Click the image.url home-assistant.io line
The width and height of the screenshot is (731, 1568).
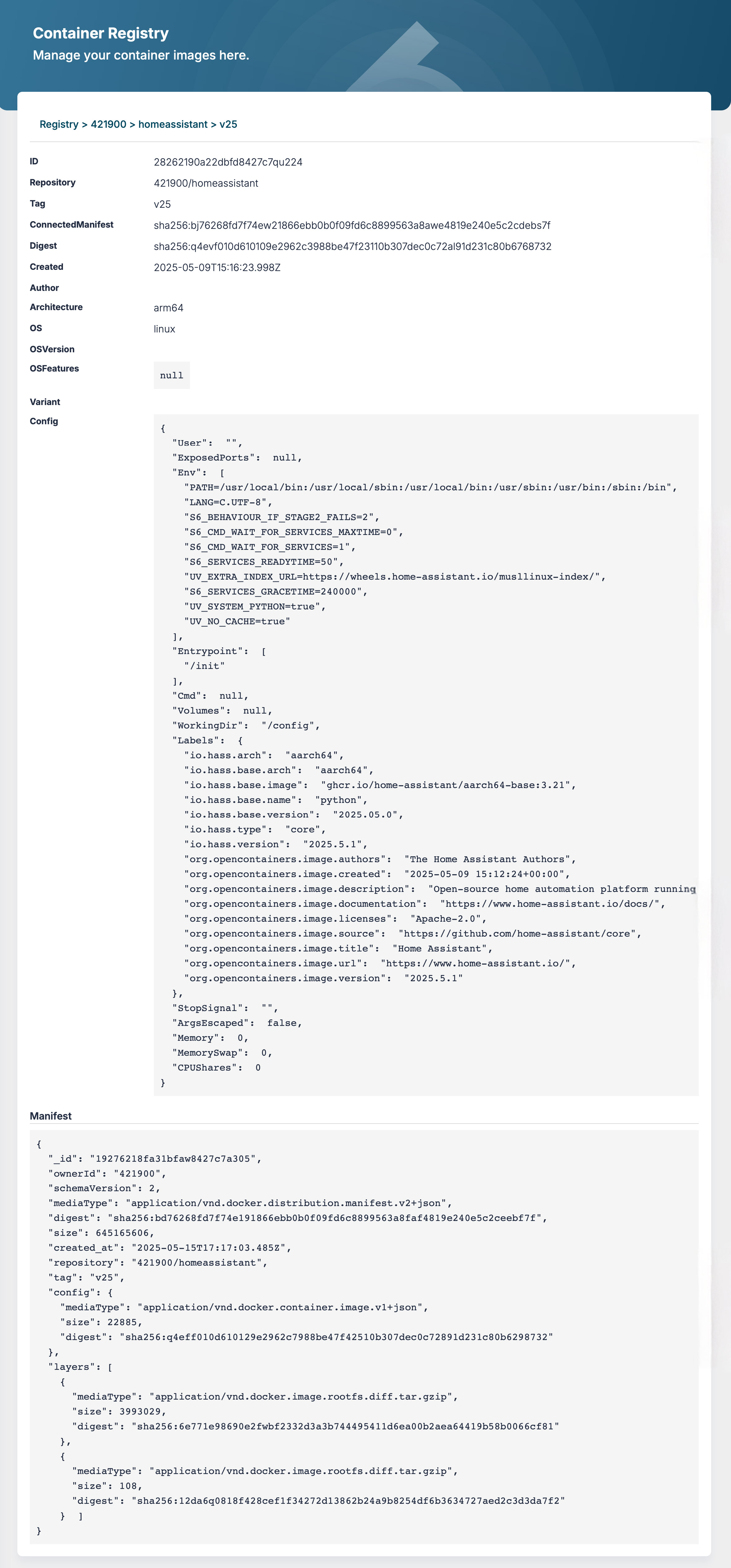[380, 964]
